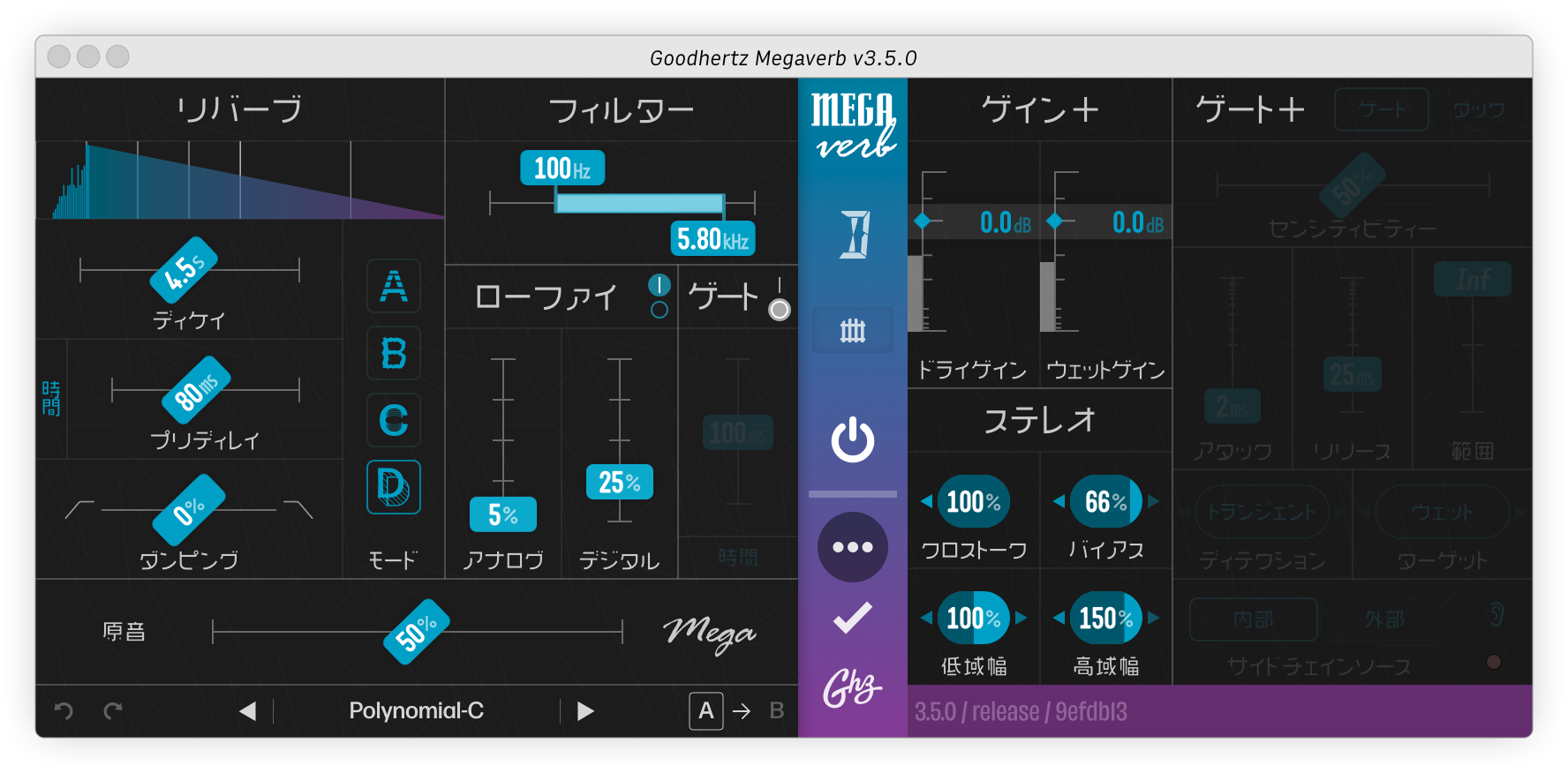Toggle the Lo-Fi section on/off switch
Viewport: 1568px width, 773px height.
coord(659,296)
